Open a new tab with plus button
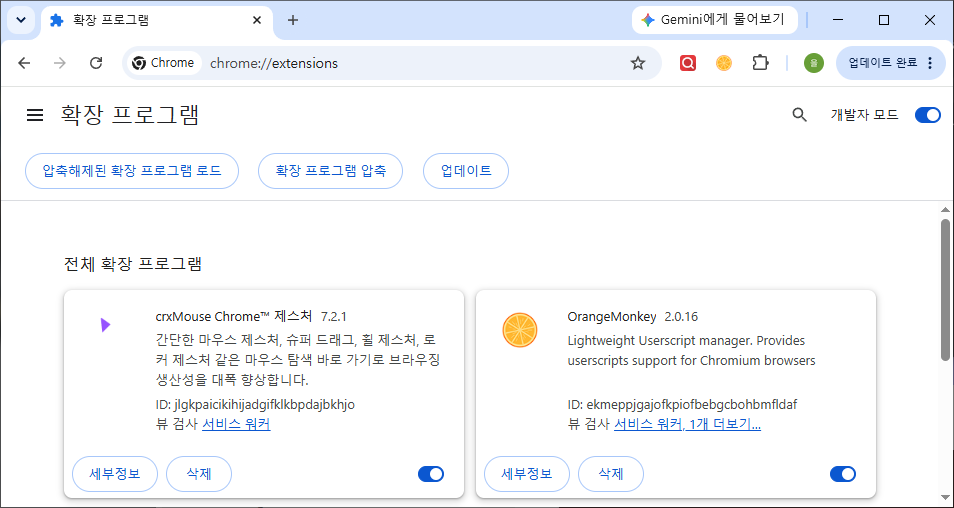 pos(293,20)
